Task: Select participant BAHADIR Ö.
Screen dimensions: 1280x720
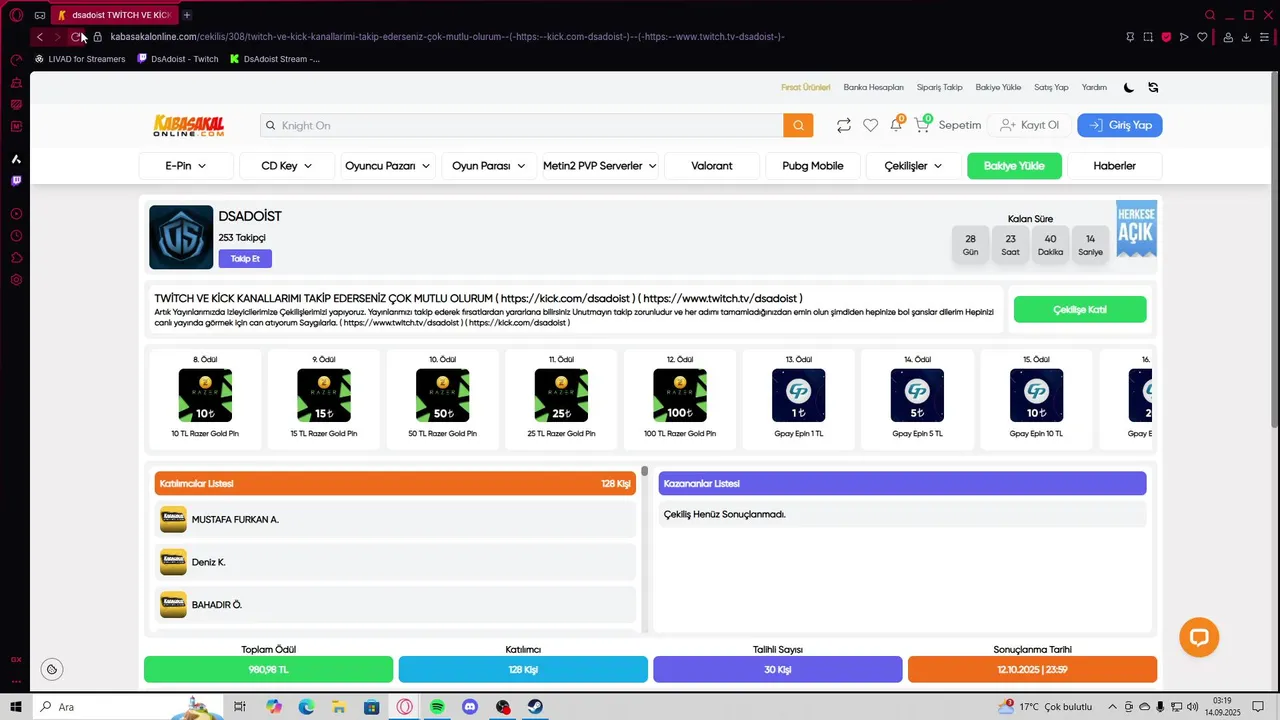Action: pos(395,605)
